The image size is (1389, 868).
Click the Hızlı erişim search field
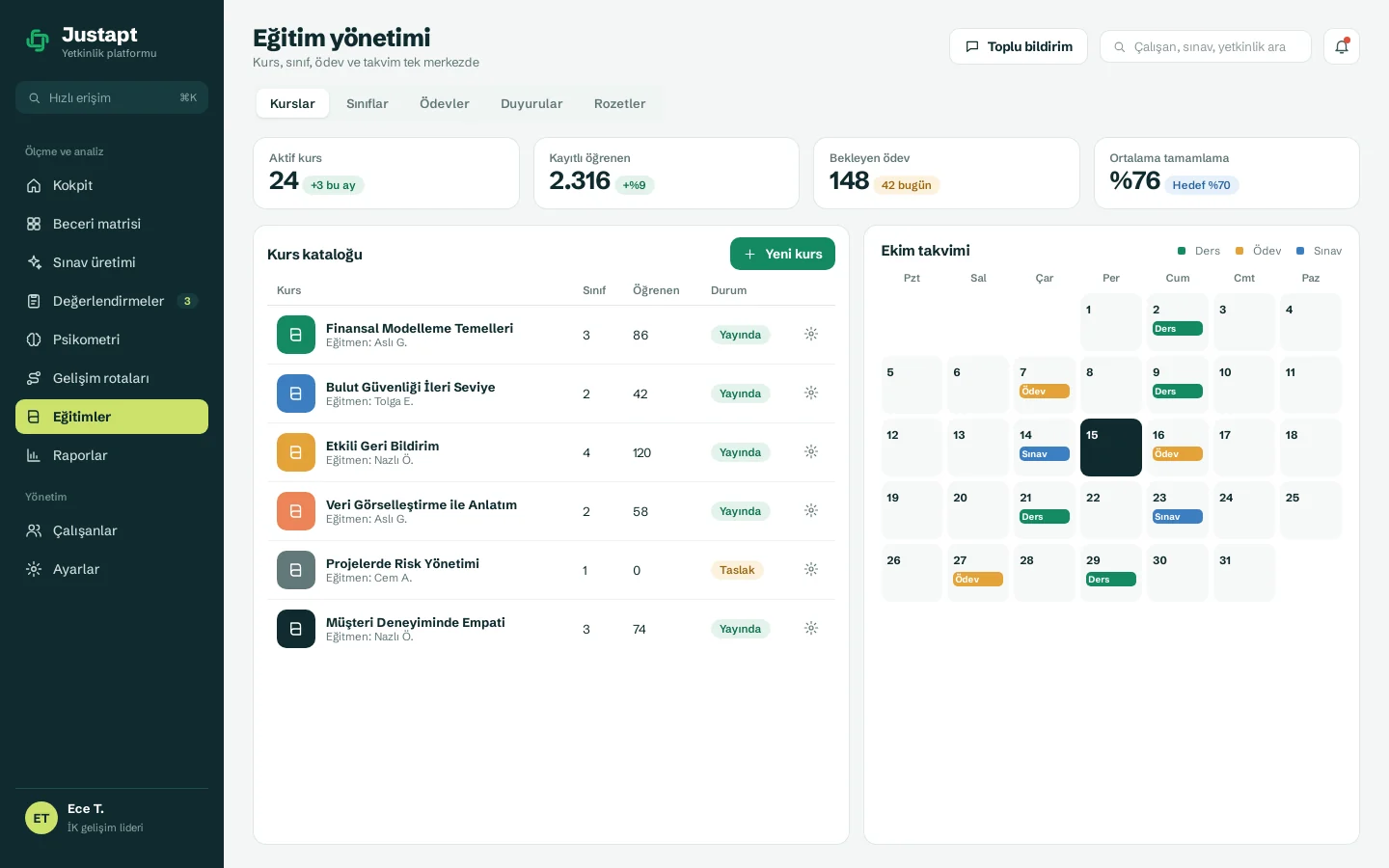tap(112, 97)
